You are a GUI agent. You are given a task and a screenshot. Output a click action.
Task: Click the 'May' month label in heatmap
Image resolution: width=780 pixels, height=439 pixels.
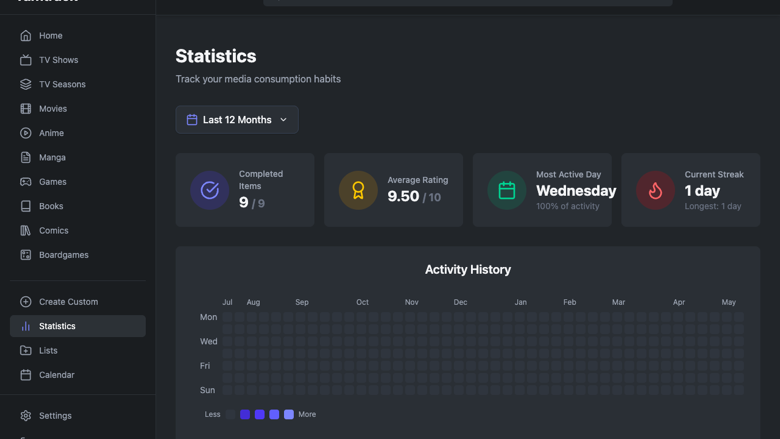point(729,302)
